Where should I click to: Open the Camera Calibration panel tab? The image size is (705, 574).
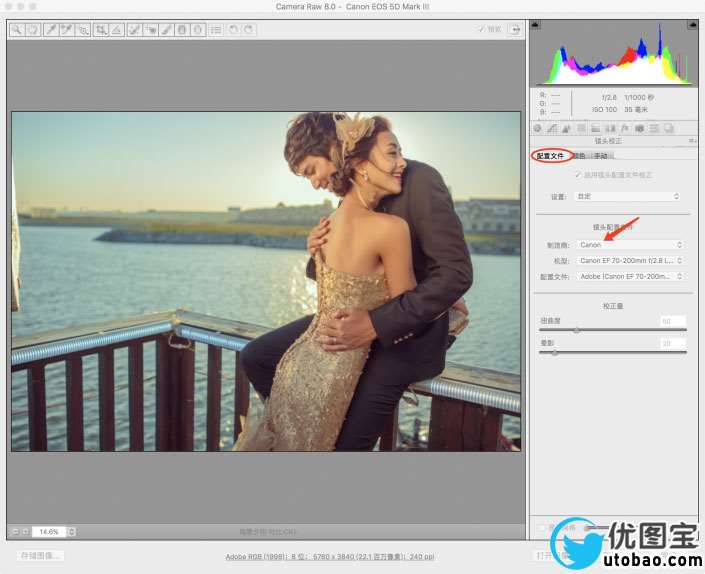click(639, 129)
